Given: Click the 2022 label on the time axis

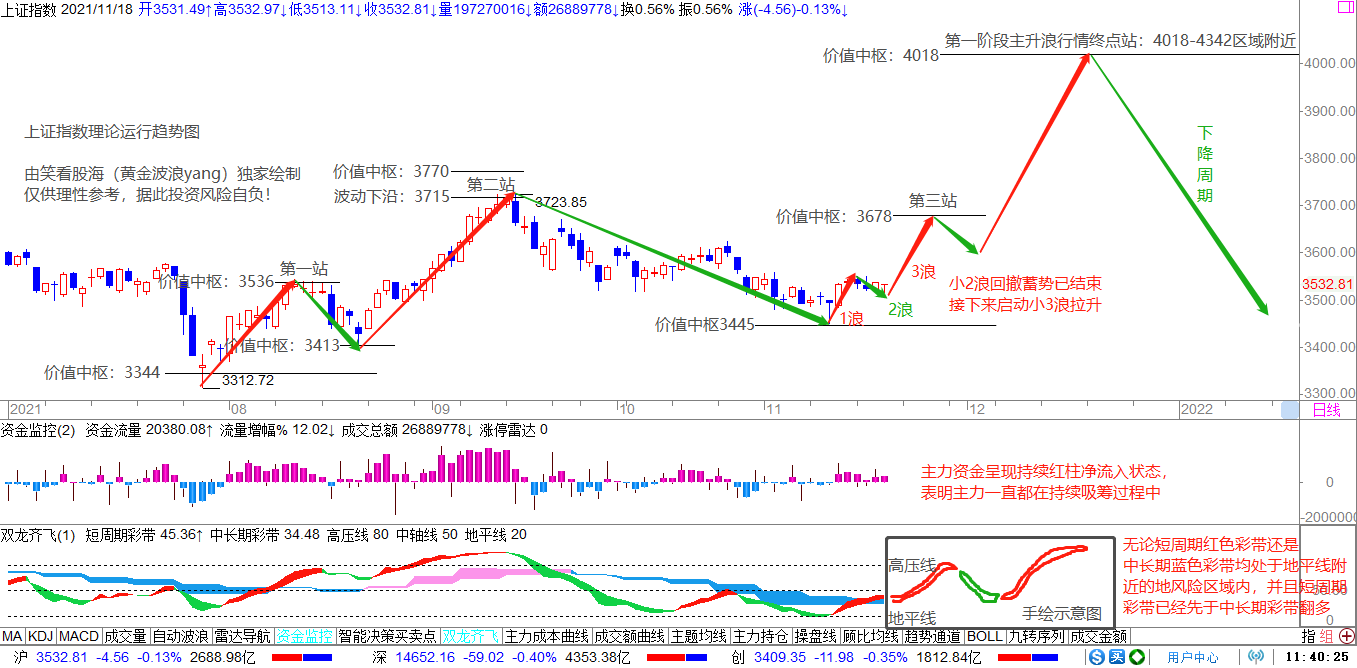Looking at the screenshot, I should tap(1197, 410).
